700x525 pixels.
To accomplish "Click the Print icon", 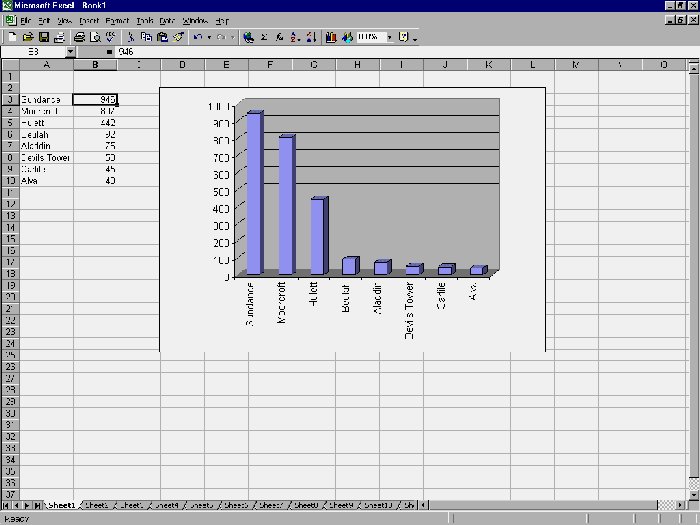I will [80, 37].
